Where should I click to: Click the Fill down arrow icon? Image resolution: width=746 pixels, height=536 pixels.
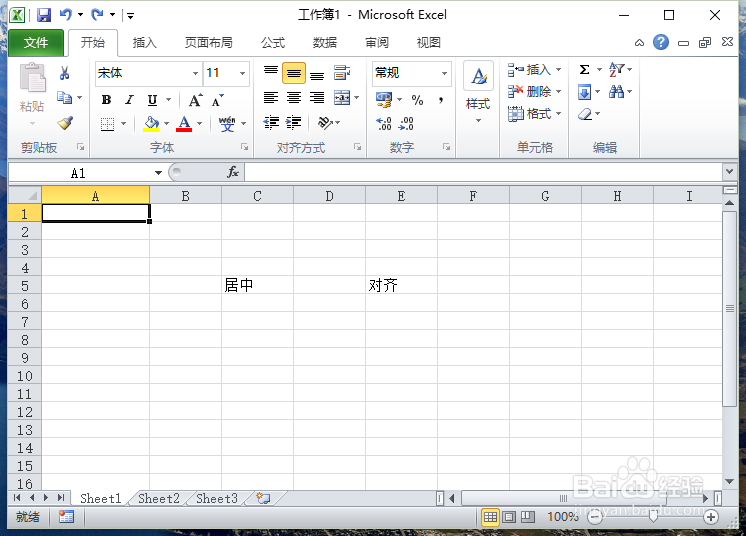tap(585, 92)
